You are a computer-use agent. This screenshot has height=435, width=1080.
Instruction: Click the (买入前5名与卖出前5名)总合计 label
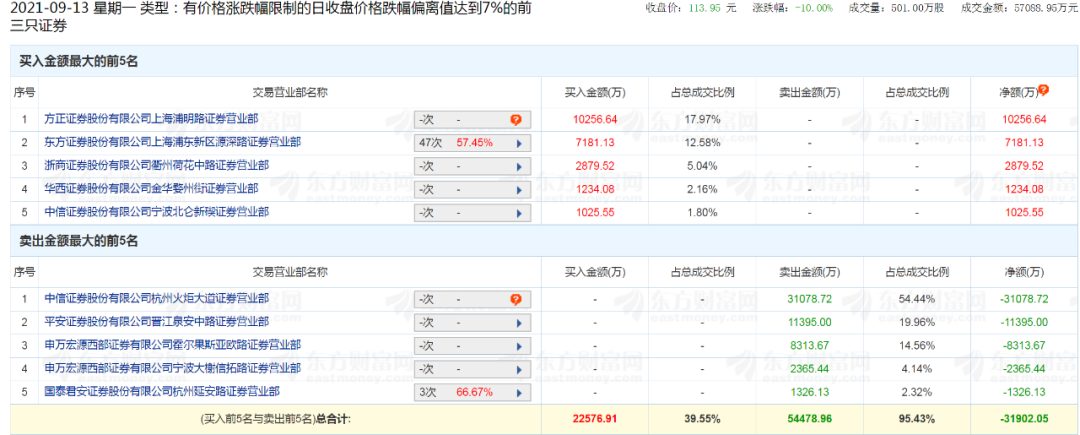[275, 418]
